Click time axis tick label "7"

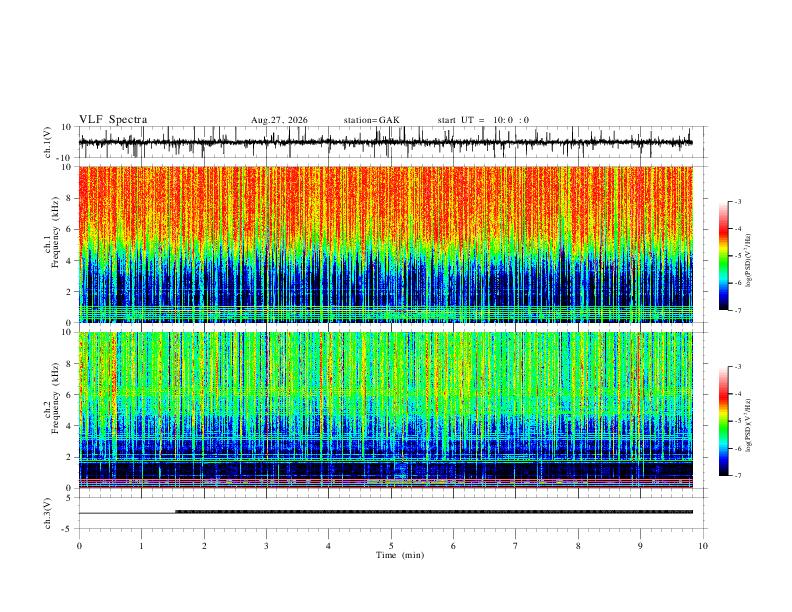(x=516, y=546)
